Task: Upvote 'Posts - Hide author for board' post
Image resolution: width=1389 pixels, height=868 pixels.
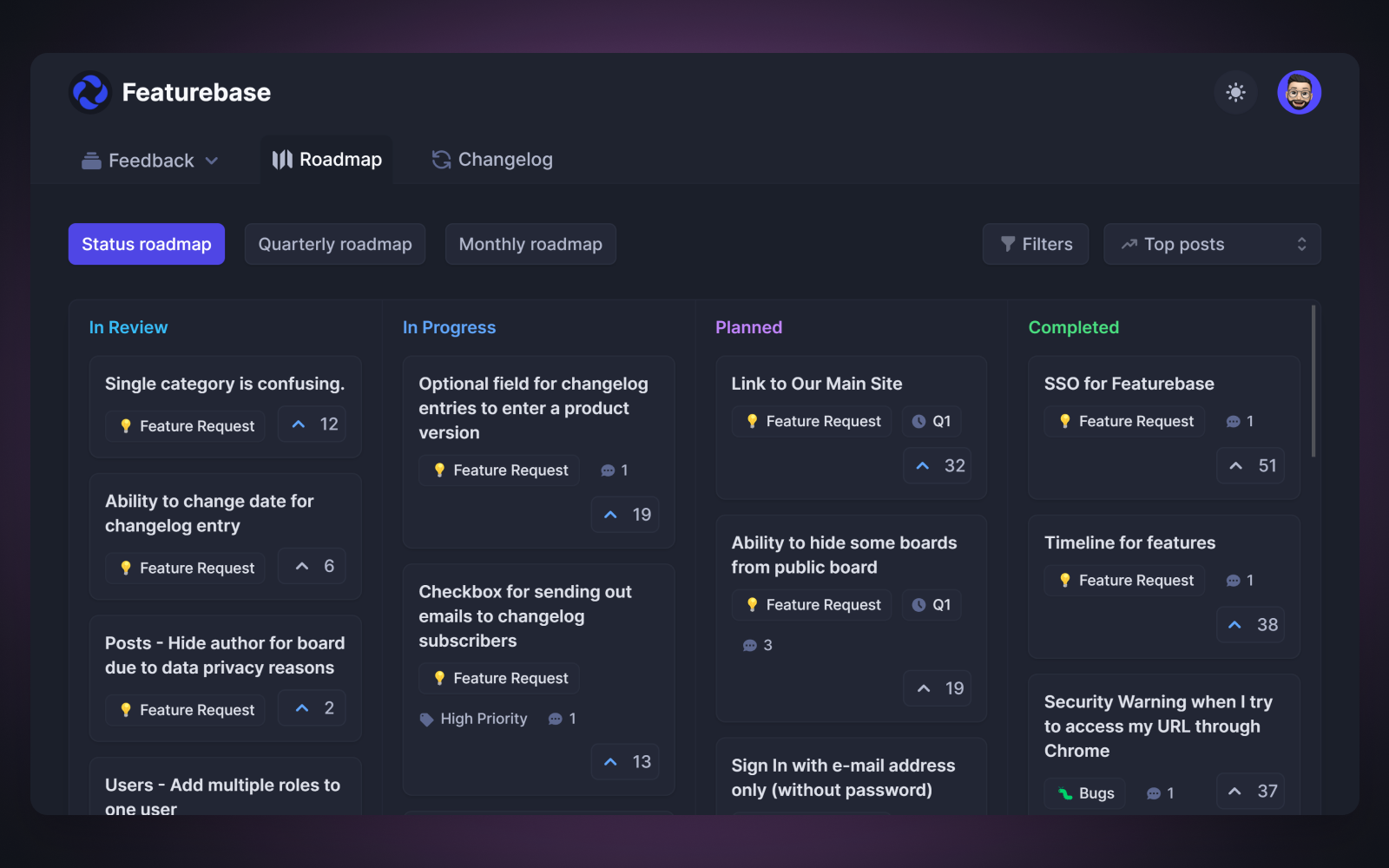Action: [313, 708]
